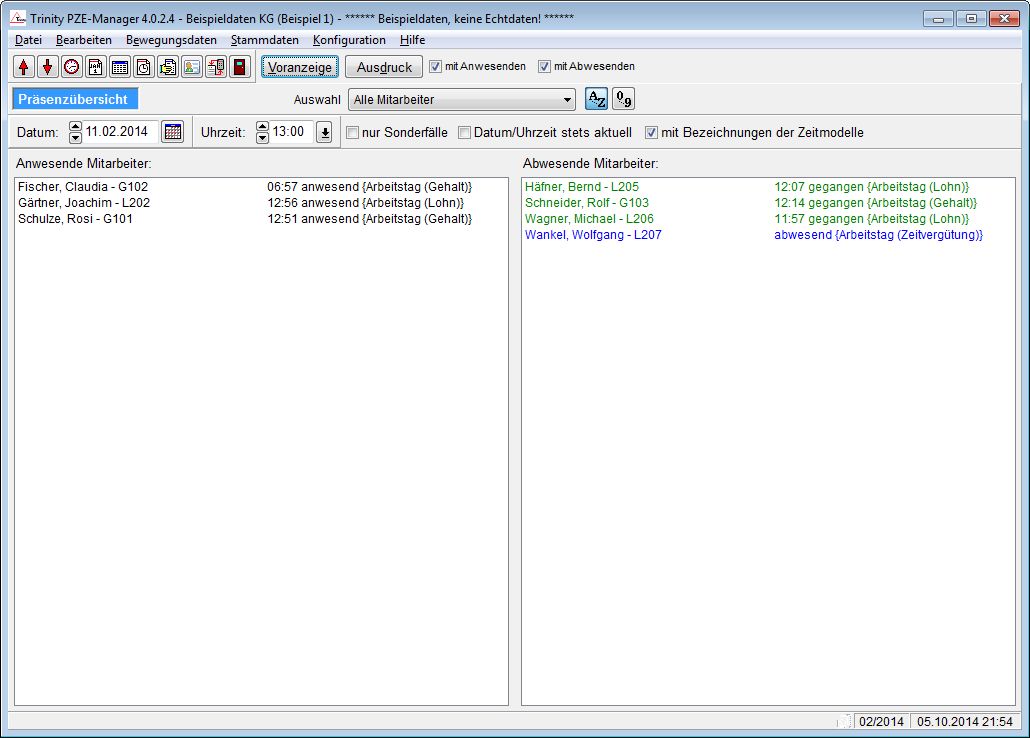Click the Voranzeige button
The width and height of the screenshot is (1030, 738).
[300, 67]
